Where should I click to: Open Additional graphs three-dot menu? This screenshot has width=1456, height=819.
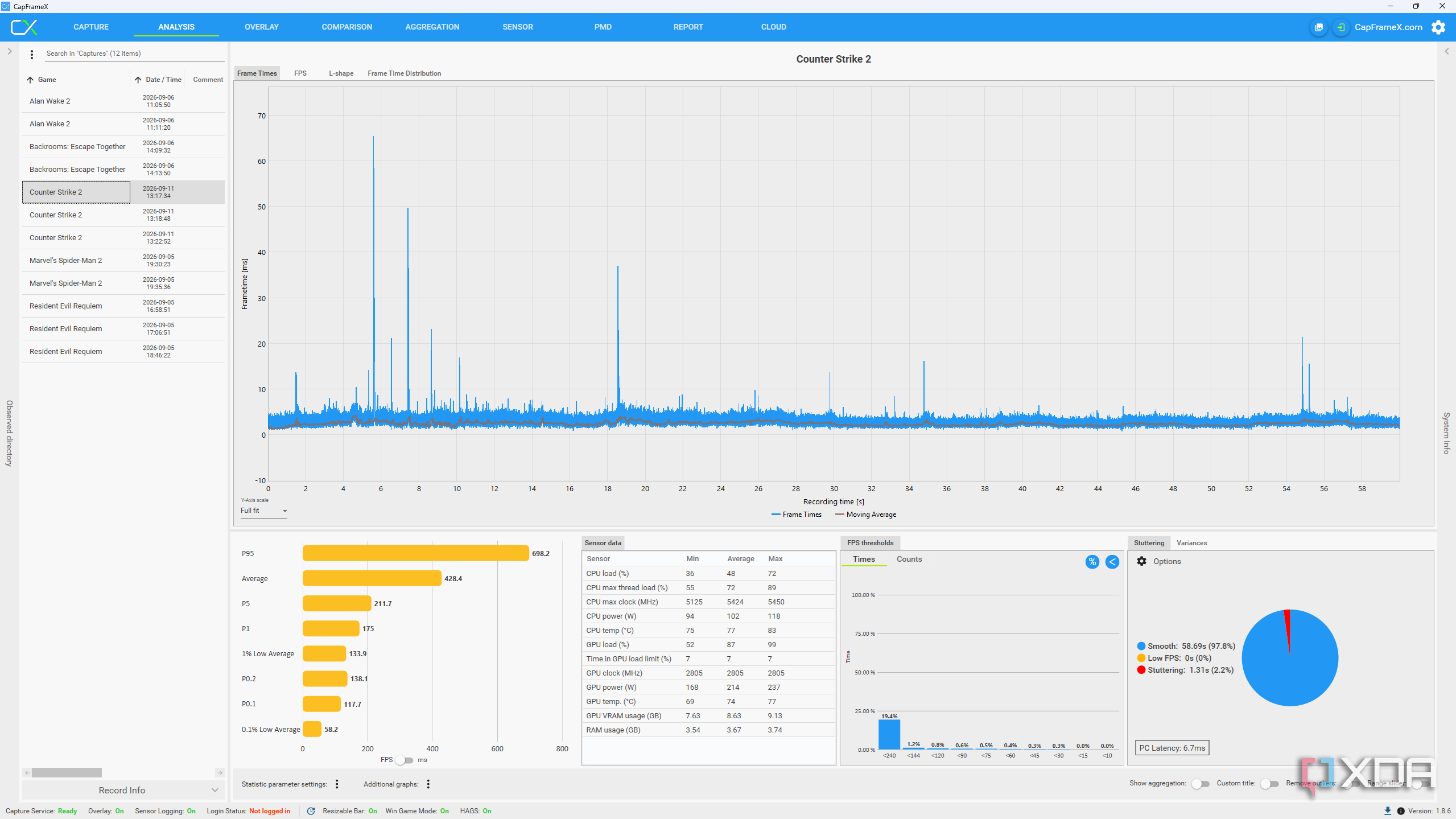tap(428, 784)
